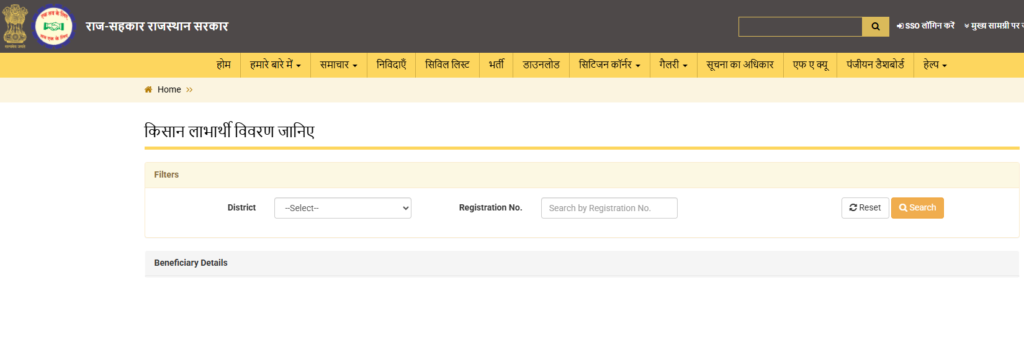Expand the समाचार dropdown menu
This screenshot has width=1024, height=362.
tap(338, 65)
